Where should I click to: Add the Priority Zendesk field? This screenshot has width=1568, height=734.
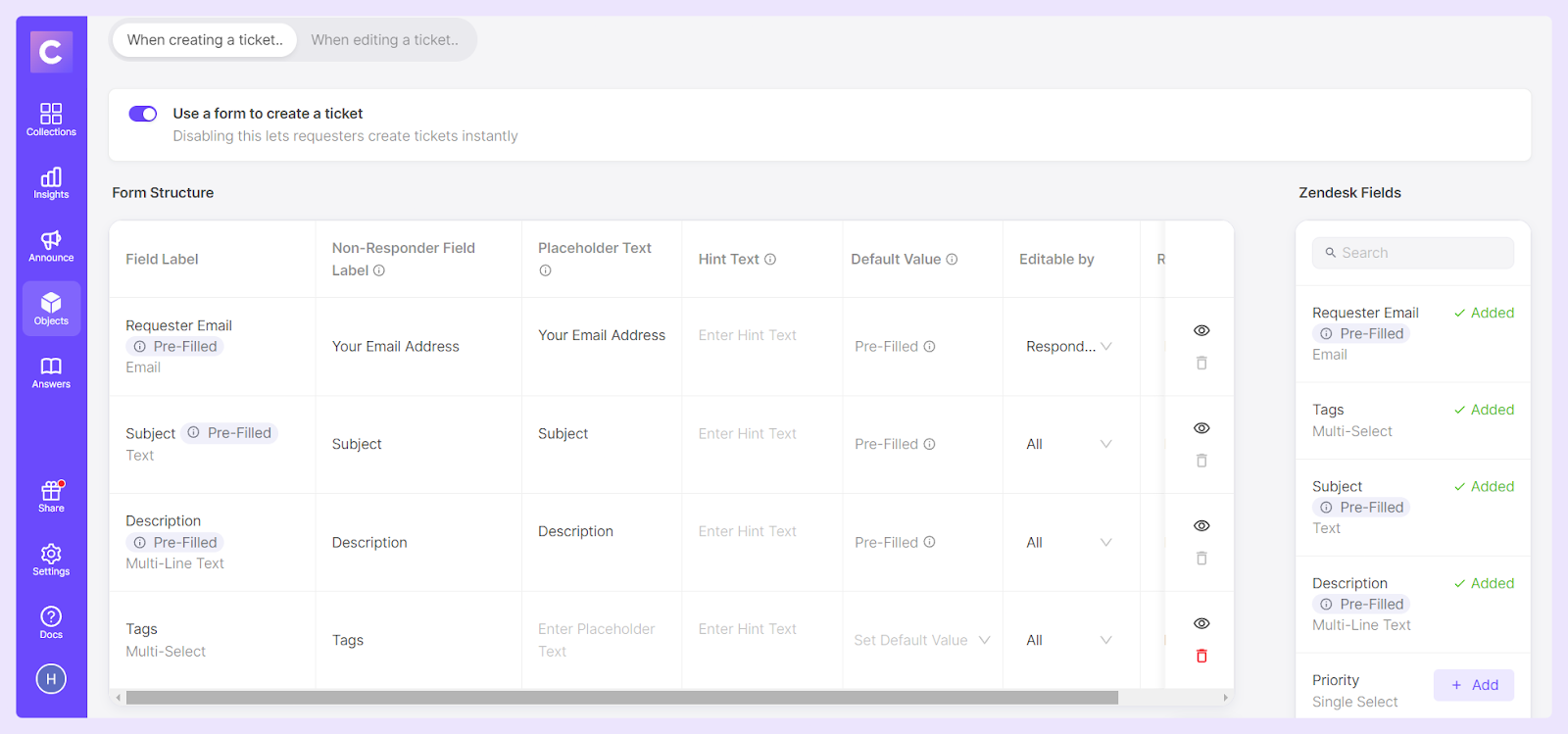click(1474, 685)
